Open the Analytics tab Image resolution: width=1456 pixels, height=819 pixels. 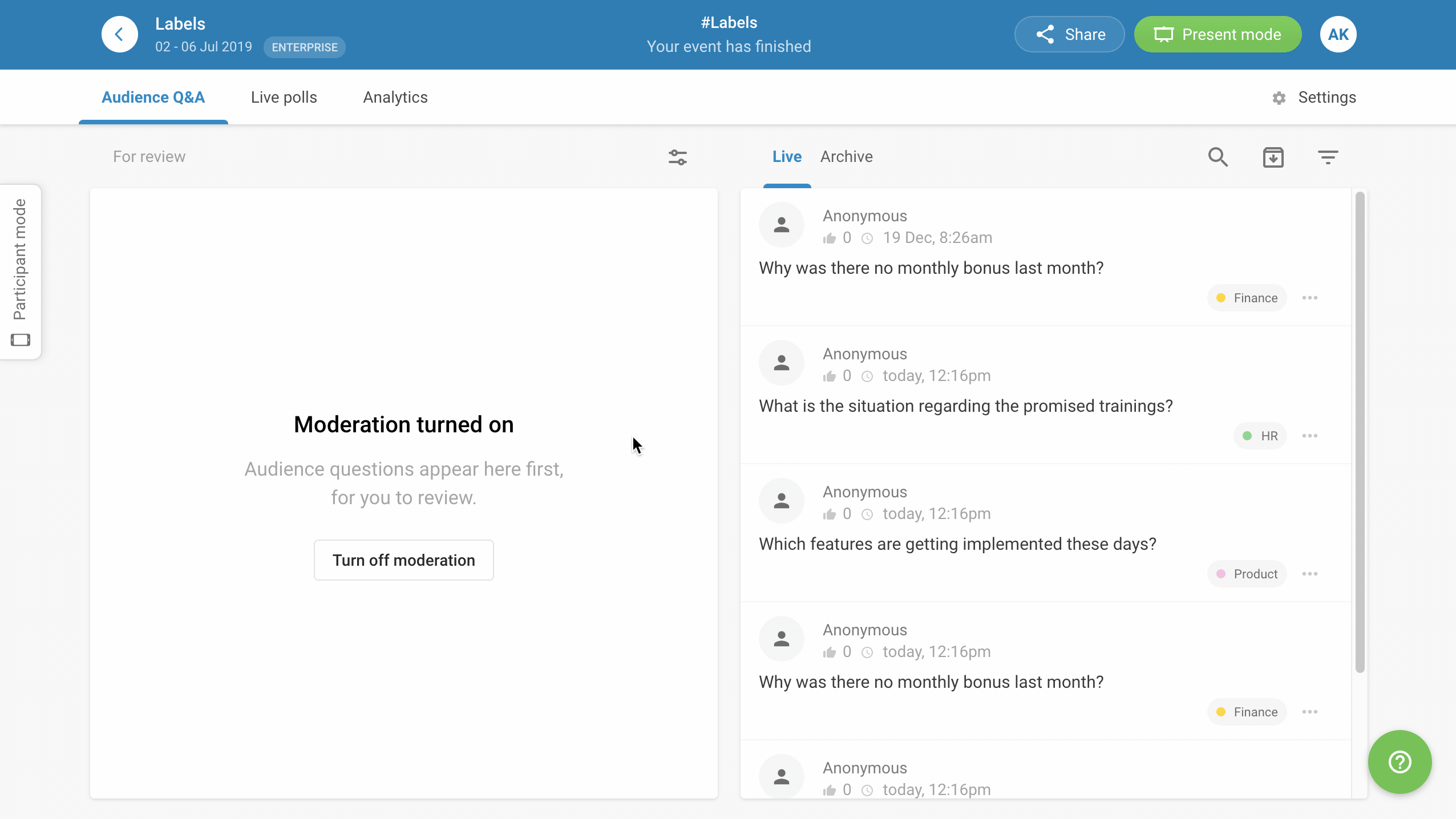tap(395, 98)
